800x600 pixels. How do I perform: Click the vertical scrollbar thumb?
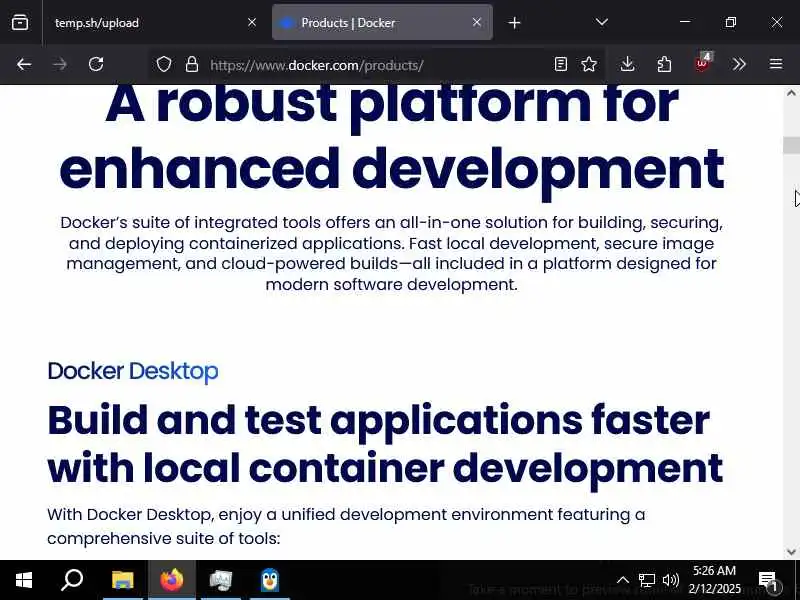point(791,145)
